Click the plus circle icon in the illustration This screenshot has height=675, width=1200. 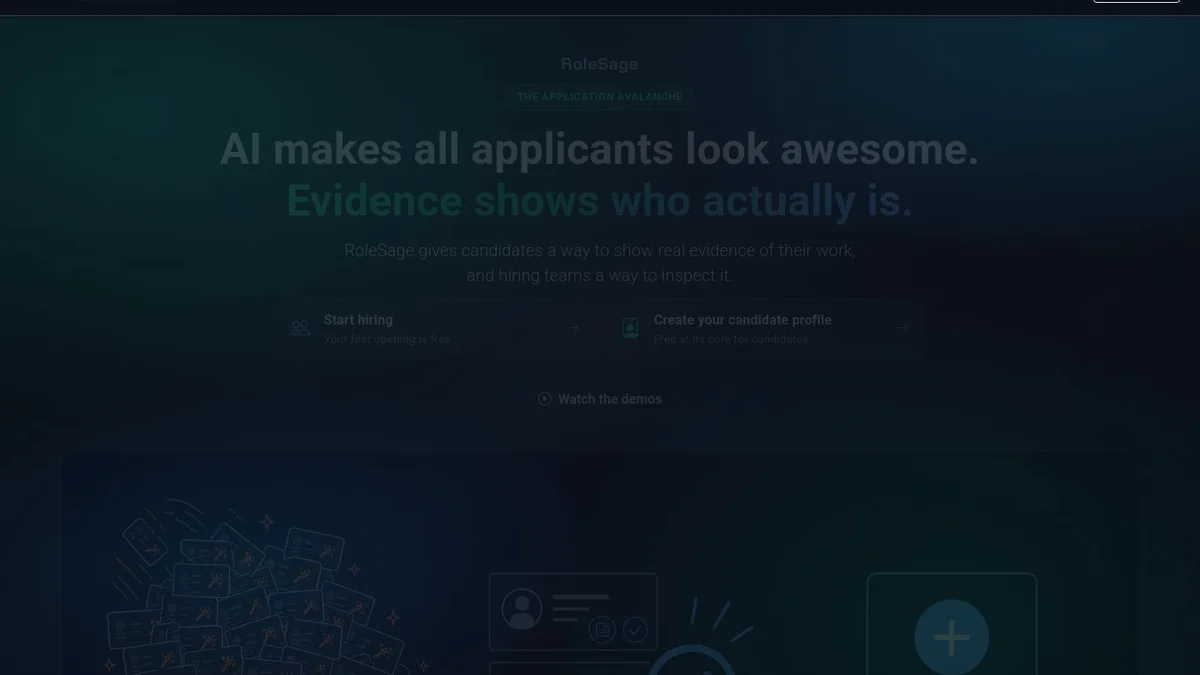click(952, 637)
